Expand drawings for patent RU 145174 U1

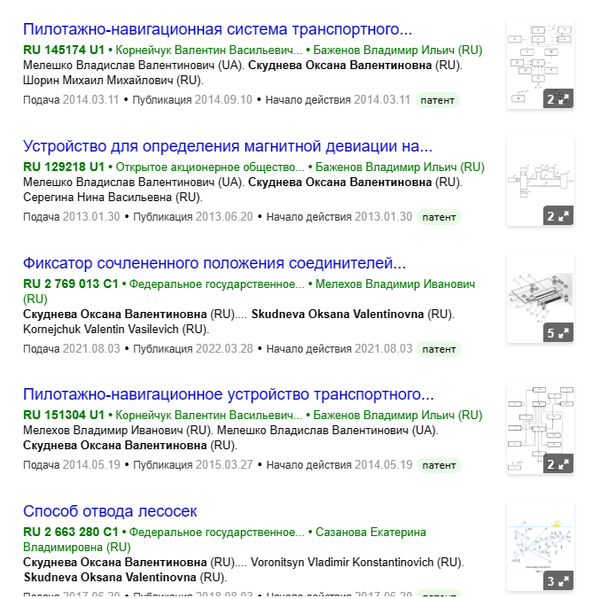tap(558, 100)
